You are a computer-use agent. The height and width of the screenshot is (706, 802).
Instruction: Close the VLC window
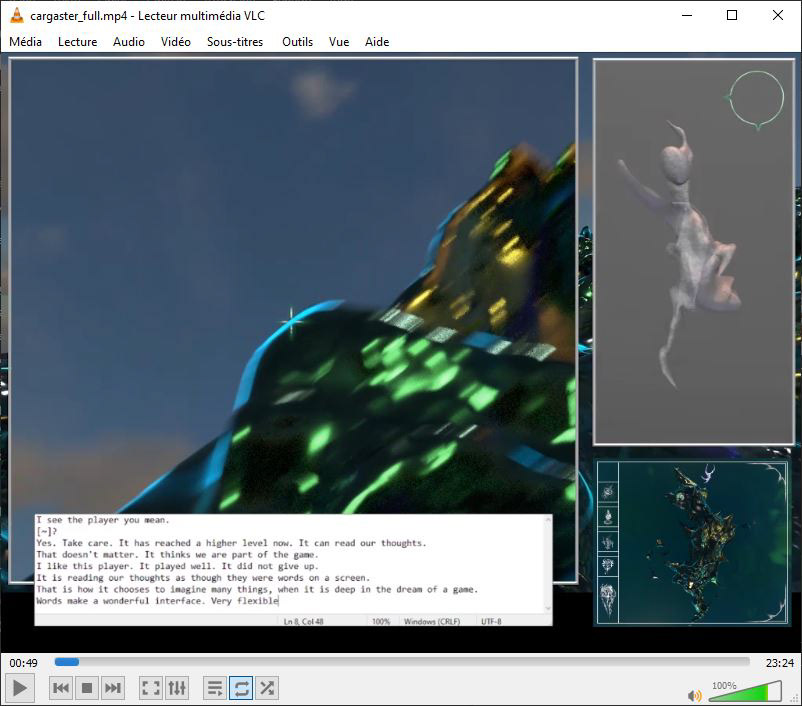click(777, 15)
